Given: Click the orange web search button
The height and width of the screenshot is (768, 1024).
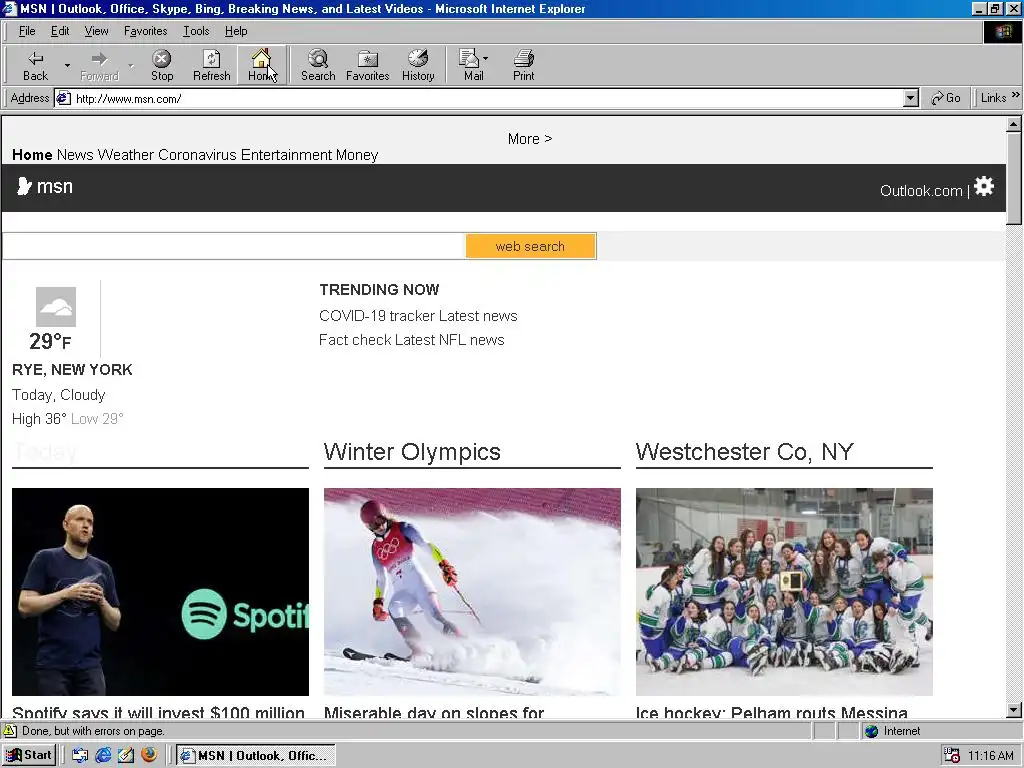Looking at the screenshot, I should [x=530, y=246].
